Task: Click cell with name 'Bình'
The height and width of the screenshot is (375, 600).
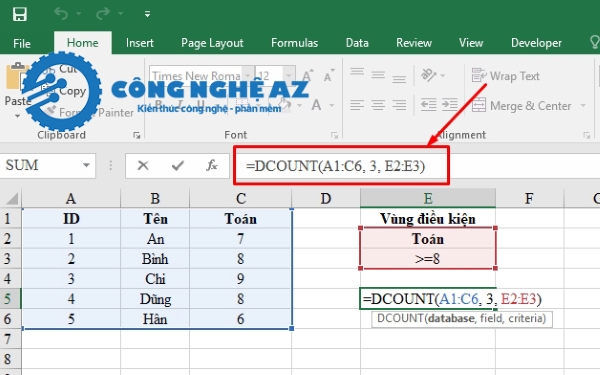Action: click(x=155, y=259)
